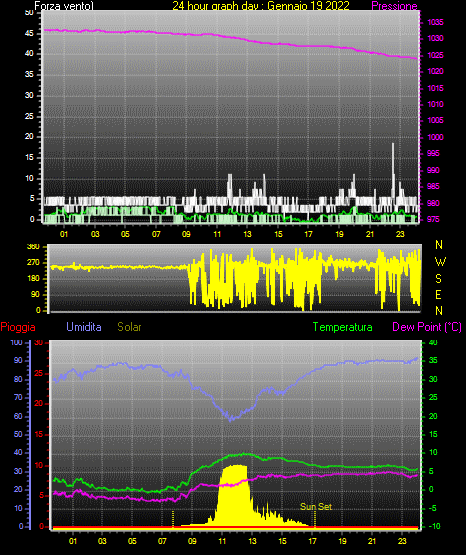Click the Forza vento axis title
Screen dimensions: 466x555
click(64, 6)
